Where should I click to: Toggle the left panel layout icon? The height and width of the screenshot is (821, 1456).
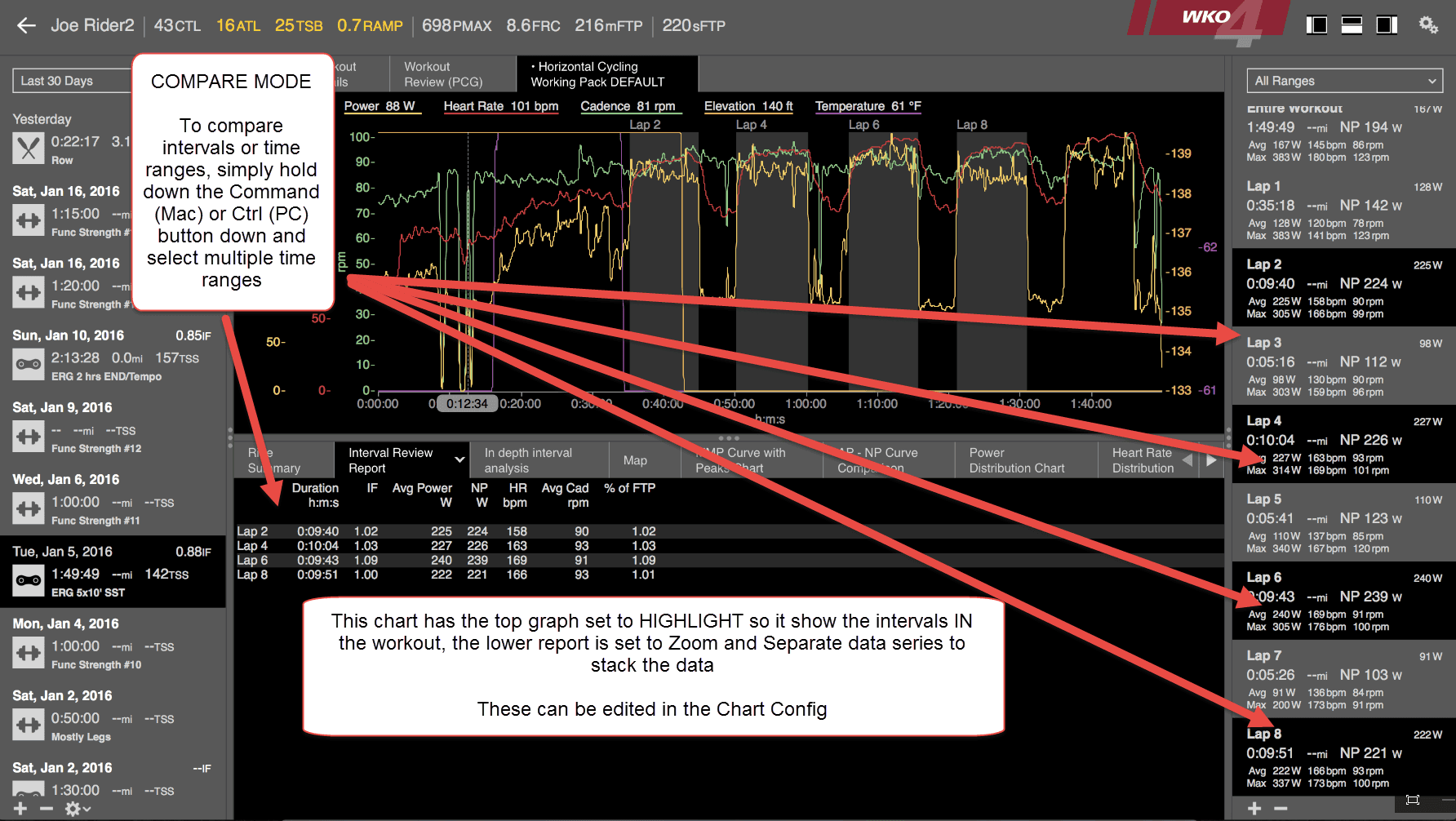[1316, 25]
